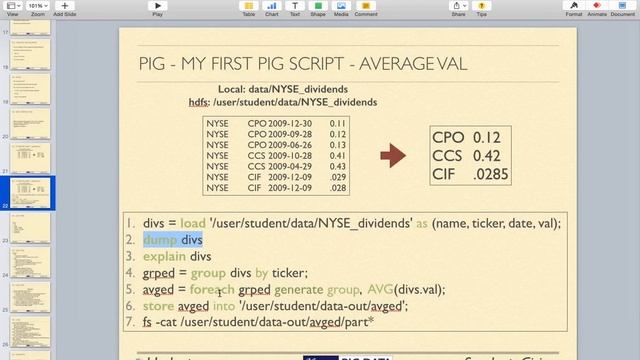Screen dimensions: 640x360
Task: Click the 'CCS 2009-10-28 0.41' table row
Action: pos(276,156)
